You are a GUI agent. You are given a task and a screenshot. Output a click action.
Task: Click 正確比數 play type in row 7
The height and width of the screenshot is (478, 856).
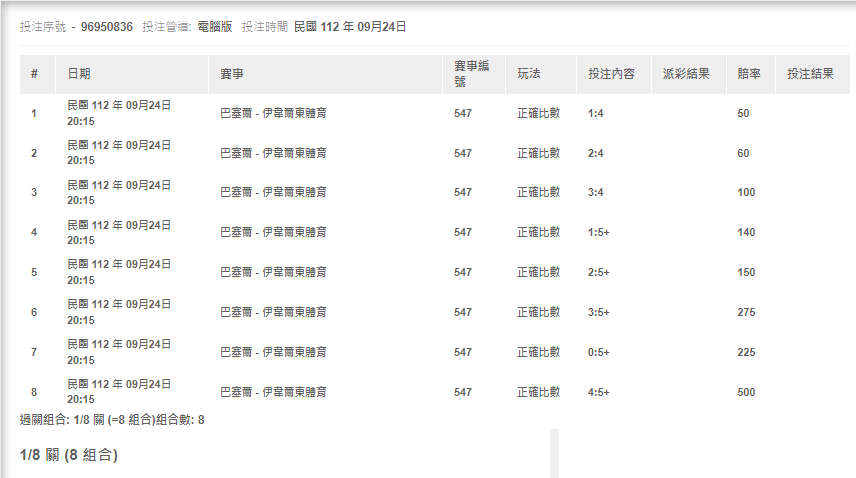pyautogui.click(x=539, y=352)
